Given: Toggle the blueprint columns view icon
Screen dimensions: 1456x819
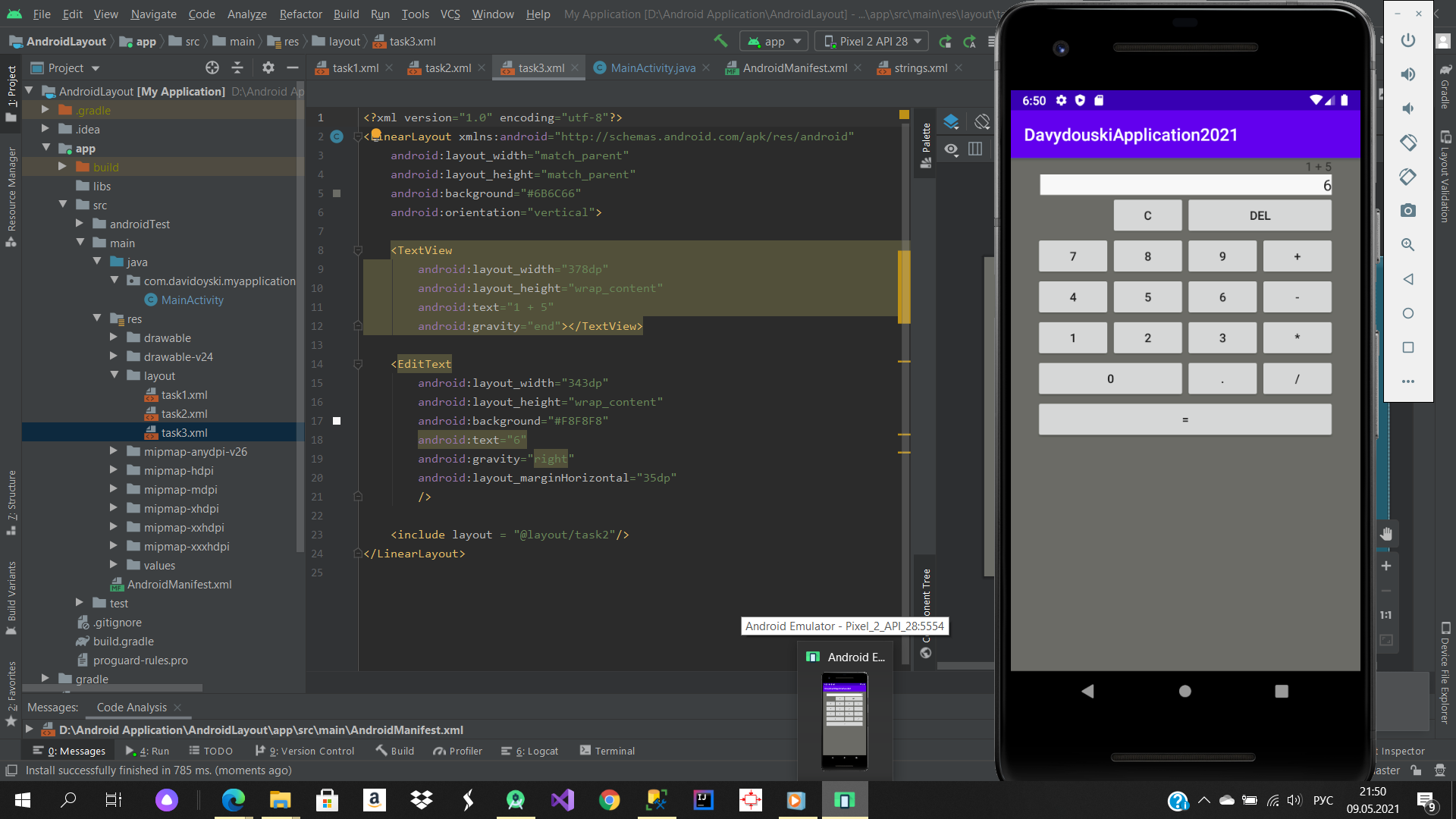Looking at the screenshot, I should point(975,149).
